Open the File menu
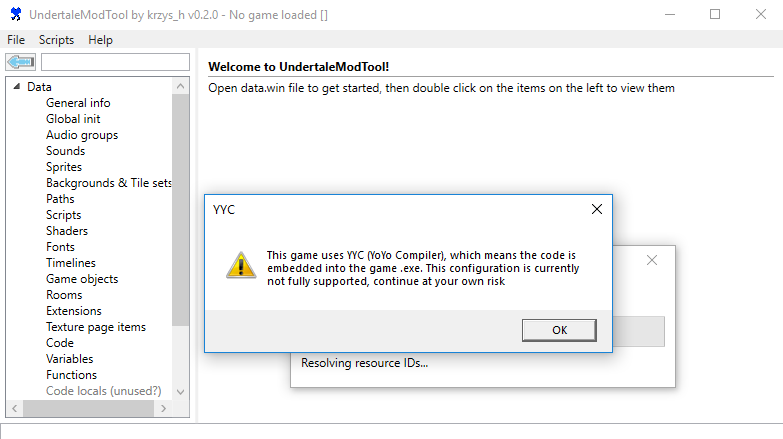This screenshot has height=439, width=783. [x=16, y=40]
